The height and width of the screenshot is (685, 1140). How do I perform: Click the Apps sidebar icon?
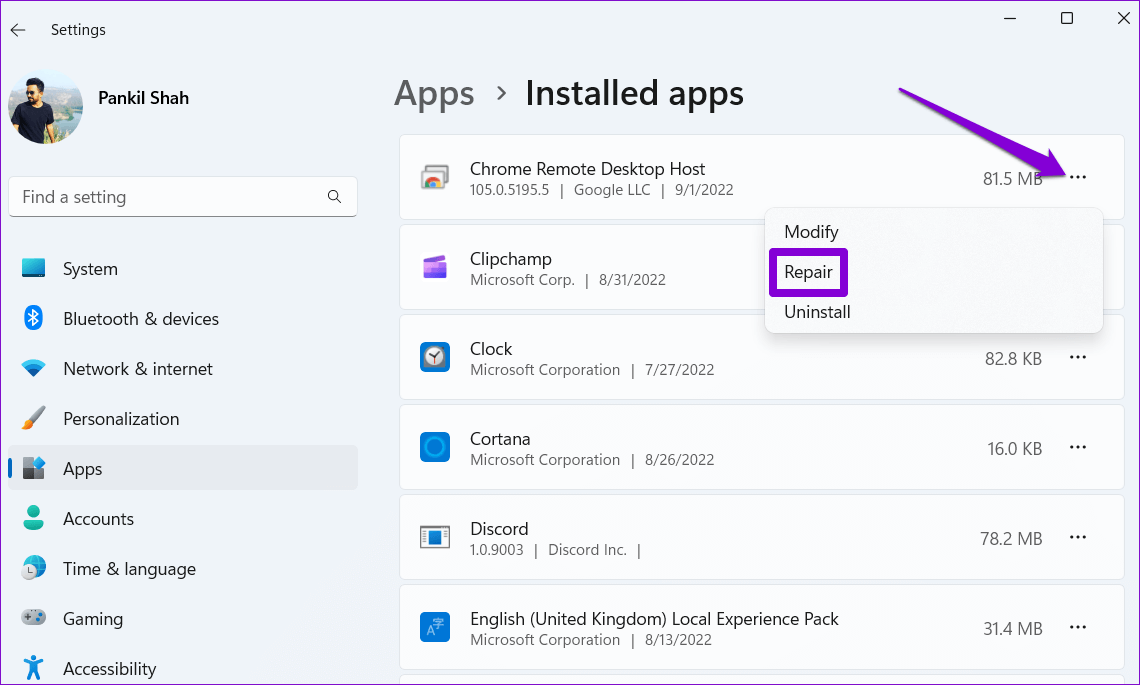[33, 468]
